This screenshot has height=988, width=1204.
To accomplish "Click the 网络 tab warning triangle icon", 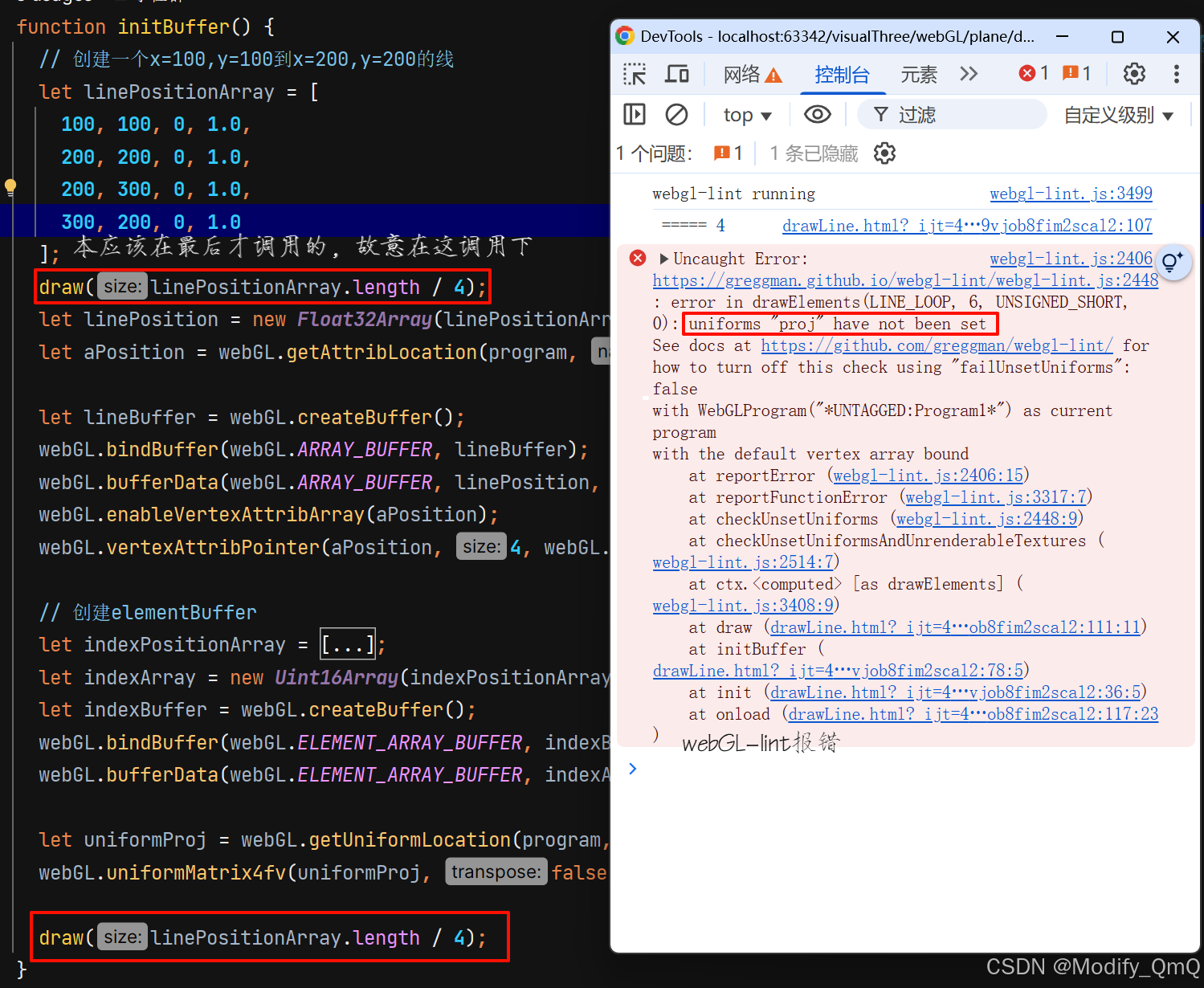I will tap(773, 76).
